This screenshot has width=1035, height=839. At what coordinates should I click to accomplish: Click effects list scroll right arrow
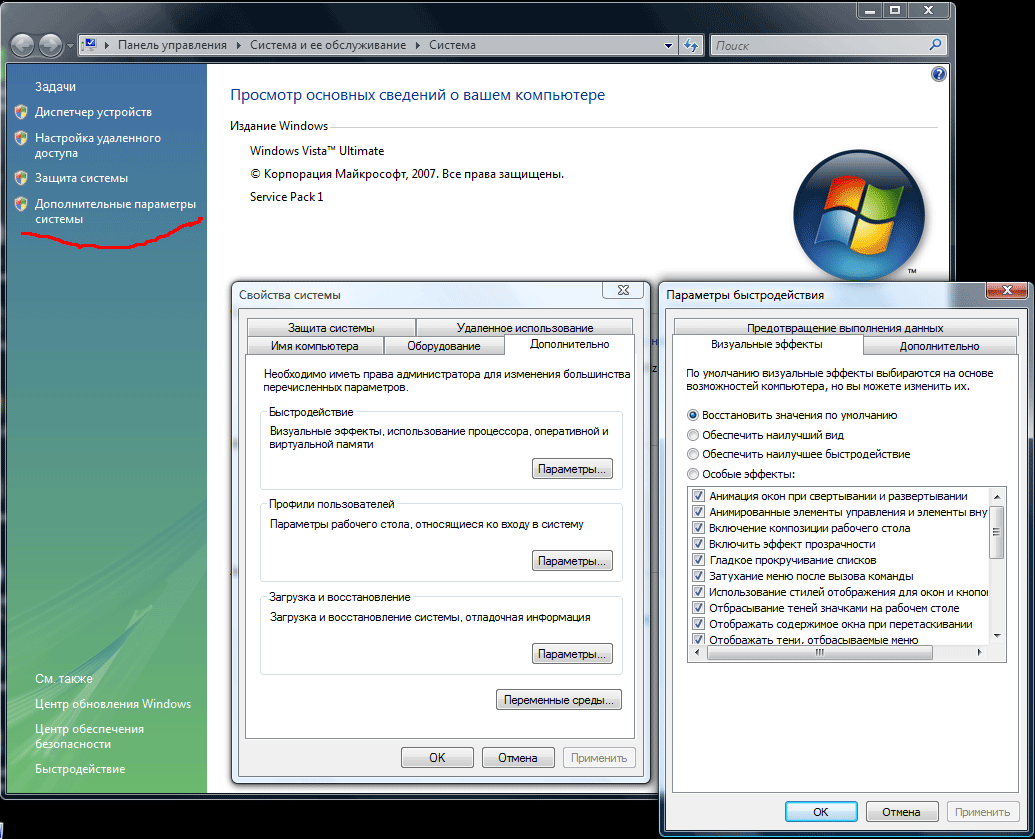click(980, 652)
